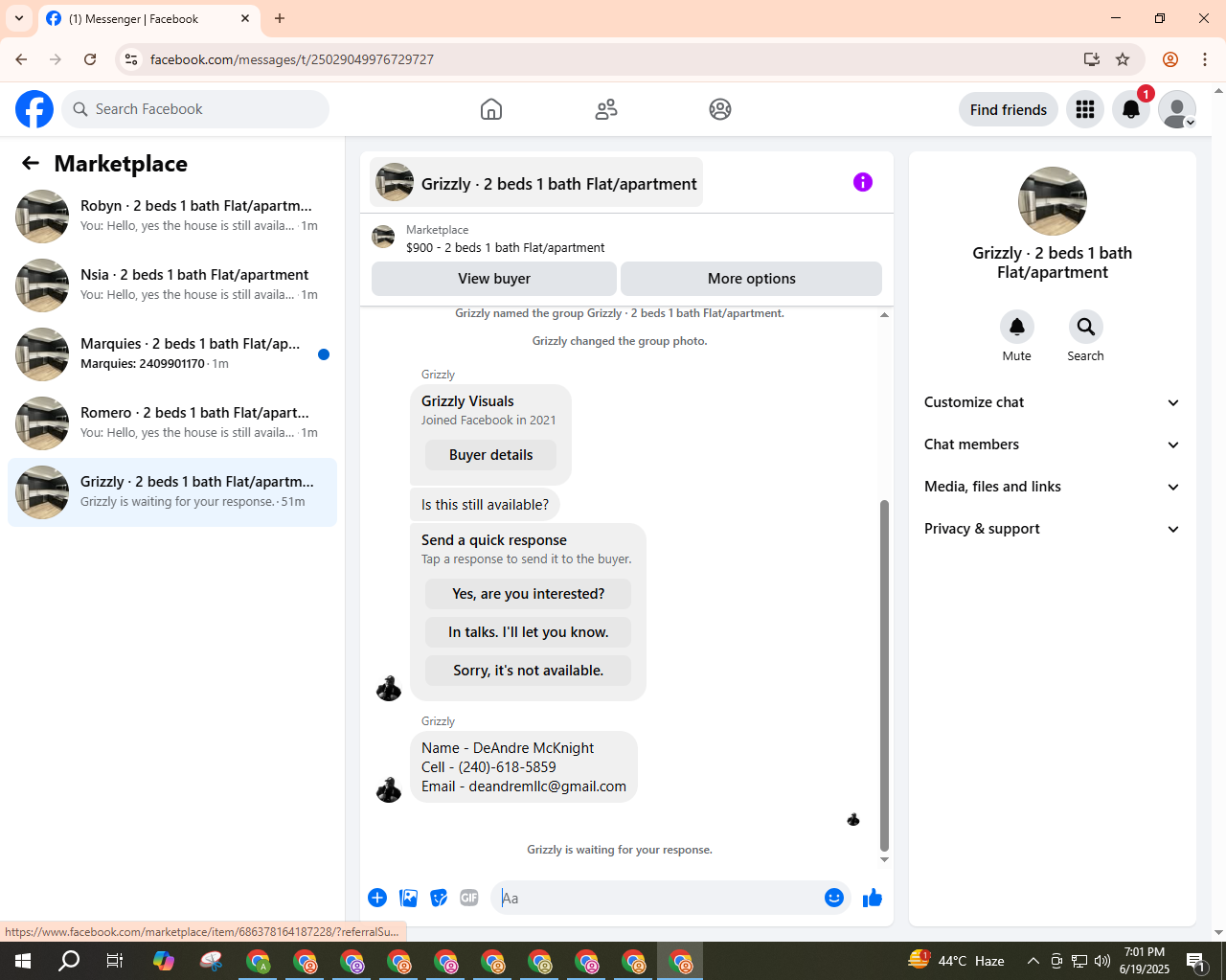Click the Grizzly chat title header
Image resolution: width=1226 pixels, height=980 pixels.
536,182
